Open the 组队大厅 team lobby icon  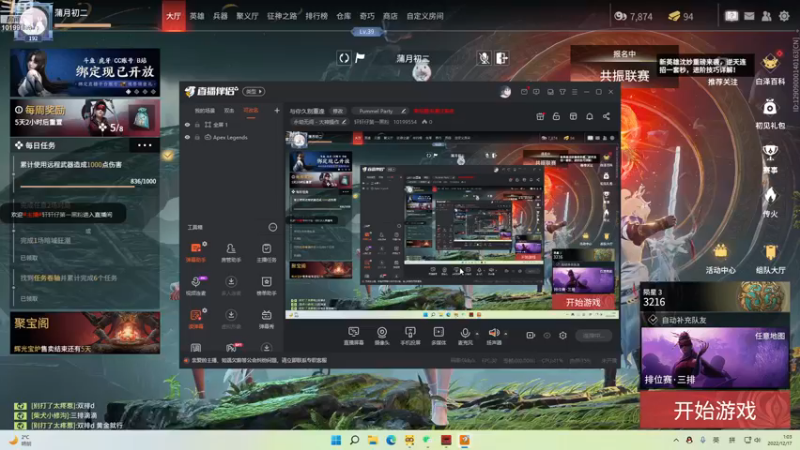pos(770,259)
